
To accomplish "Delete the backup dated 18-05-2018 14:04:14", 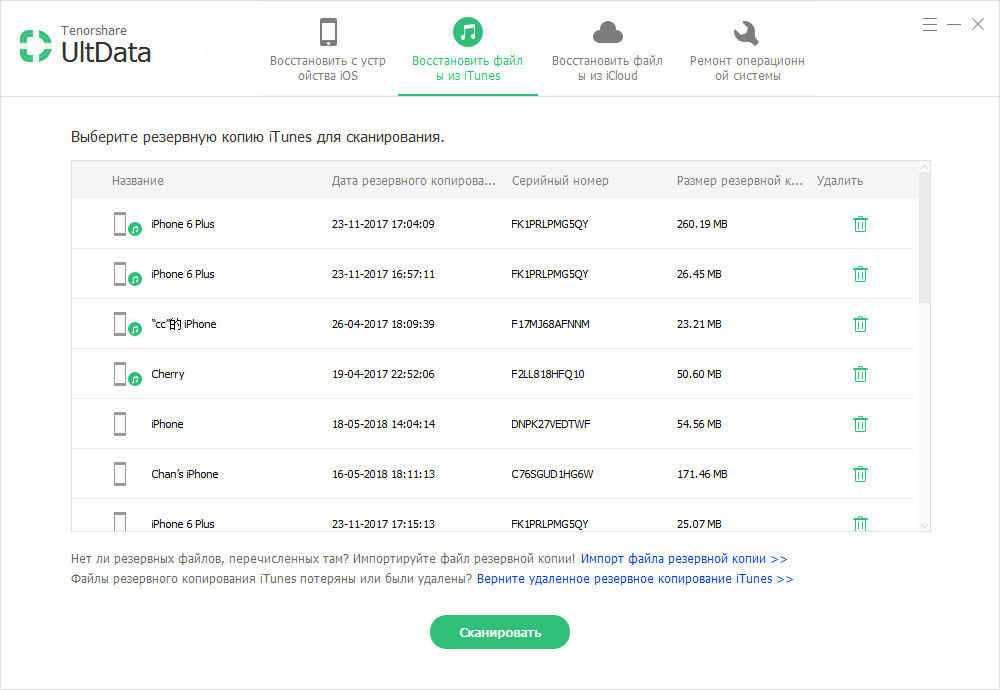I will click(x=859, y=424).
